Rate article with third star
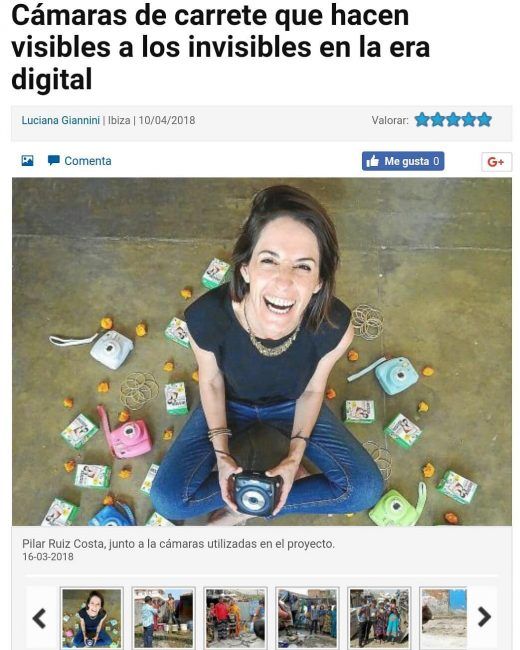Screen dimensions: 520x650 [x=453, y=120]
